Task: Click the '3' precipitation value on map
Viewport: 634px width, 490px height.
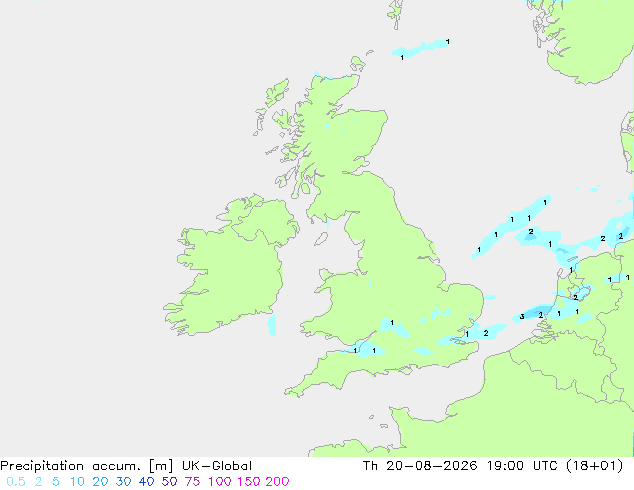Action: pos(522,317)
